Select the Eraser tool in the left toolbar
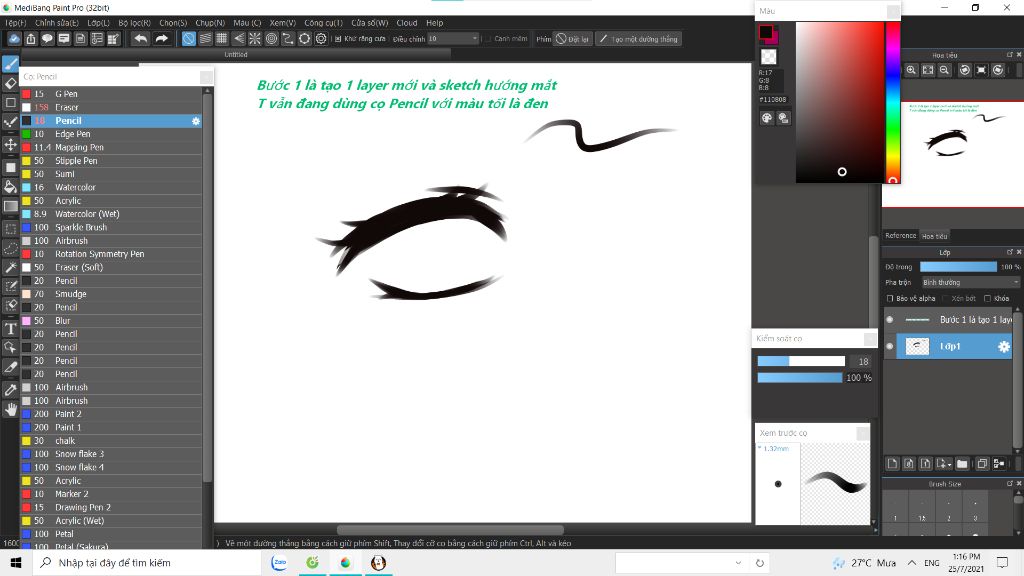The height and width of the screenshot is (576, 1024). point(10,83)
